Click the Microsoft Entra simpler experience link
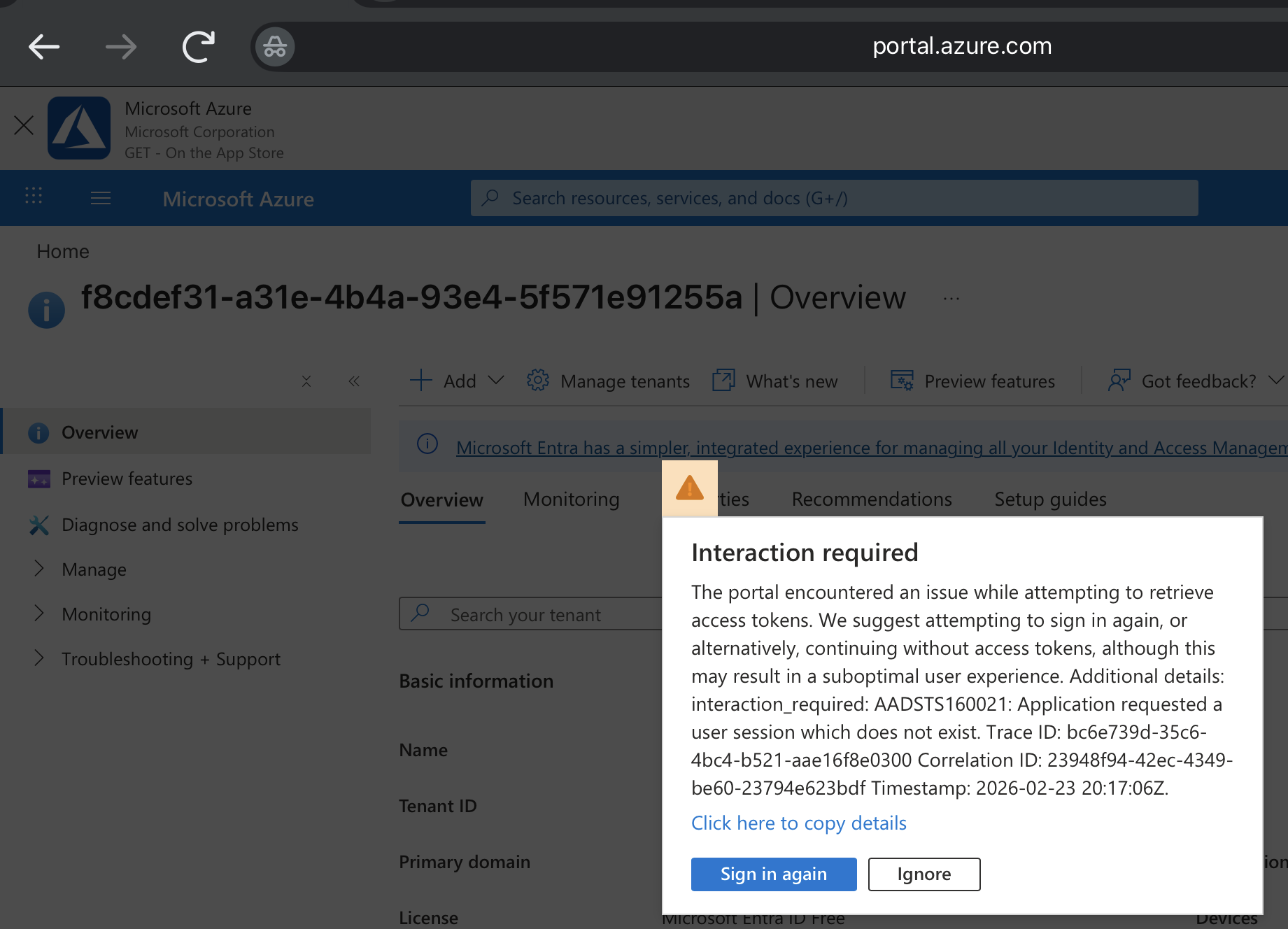1288x929 pixels. point(871,448)
